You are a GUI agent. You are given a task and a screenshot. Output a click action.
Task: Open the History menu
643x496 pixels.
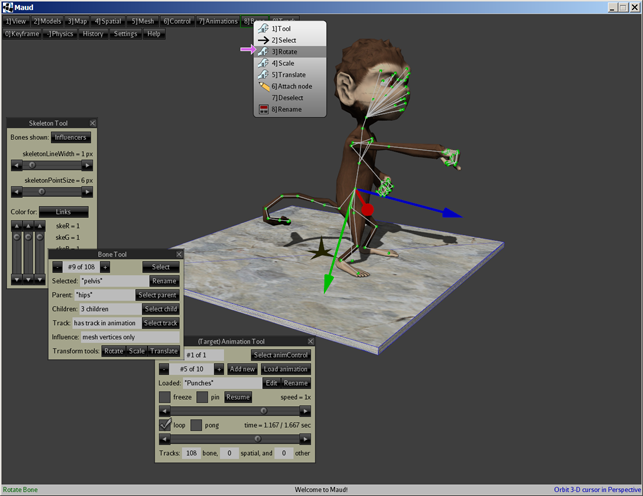point(93,34)
